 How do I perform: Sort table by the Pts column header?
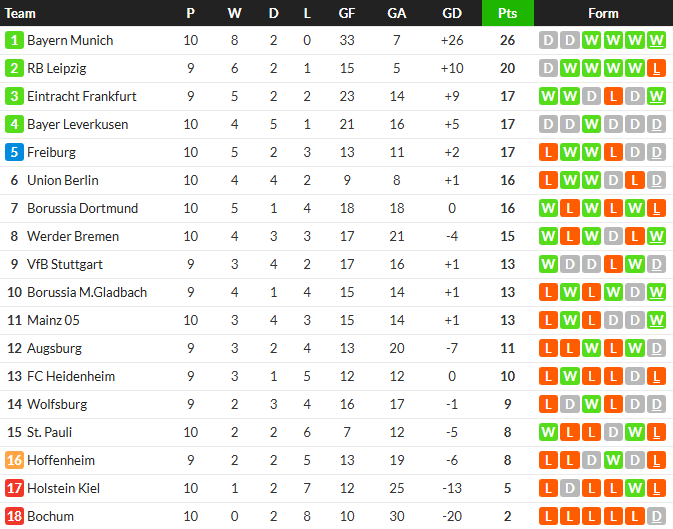pos(508,13)
